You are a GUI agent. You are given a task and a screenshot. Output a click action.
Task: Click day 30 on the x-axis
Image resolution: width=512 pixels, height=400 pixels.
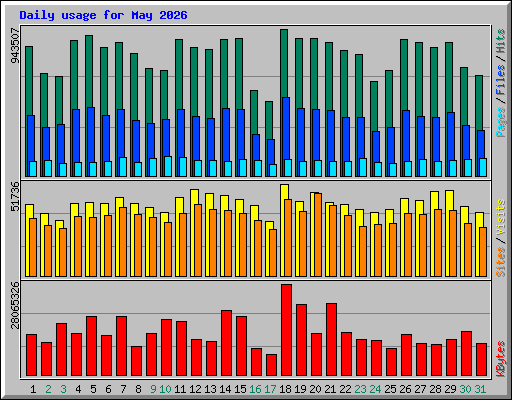pos(465,389)
